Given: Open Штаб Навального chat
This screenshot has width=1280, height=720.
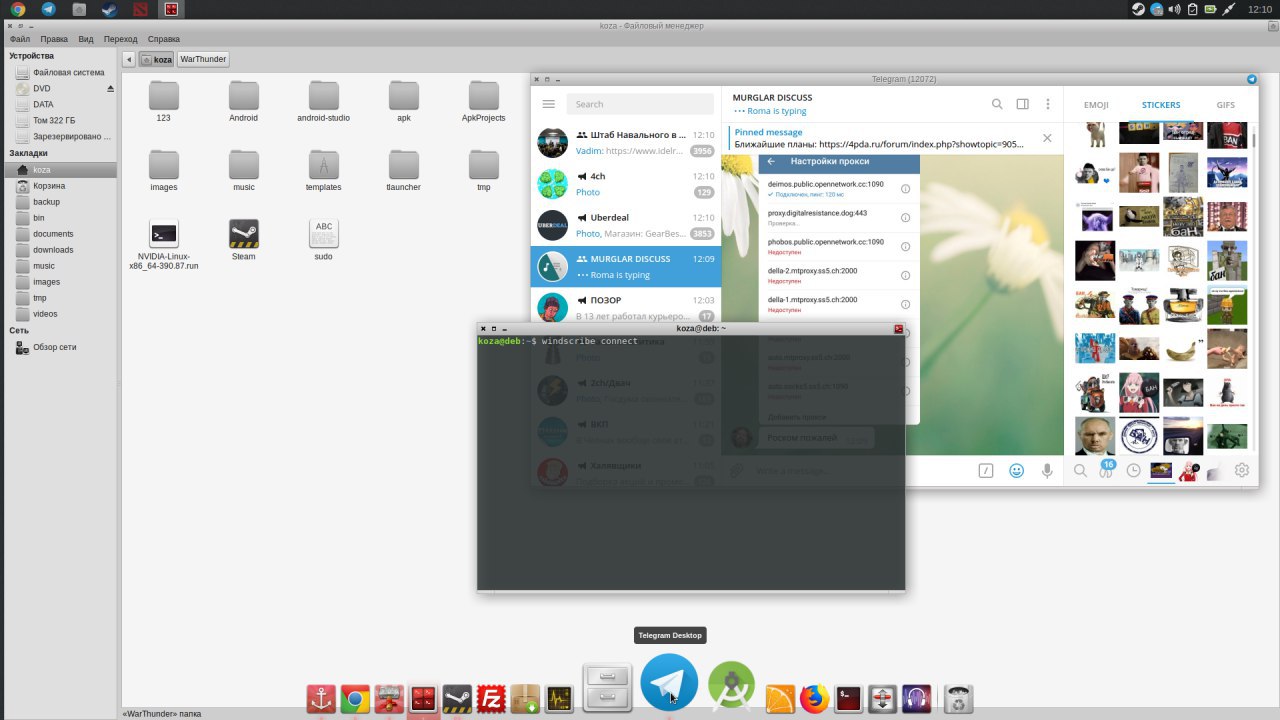Looking at the screenshot, I should point(626,142).
